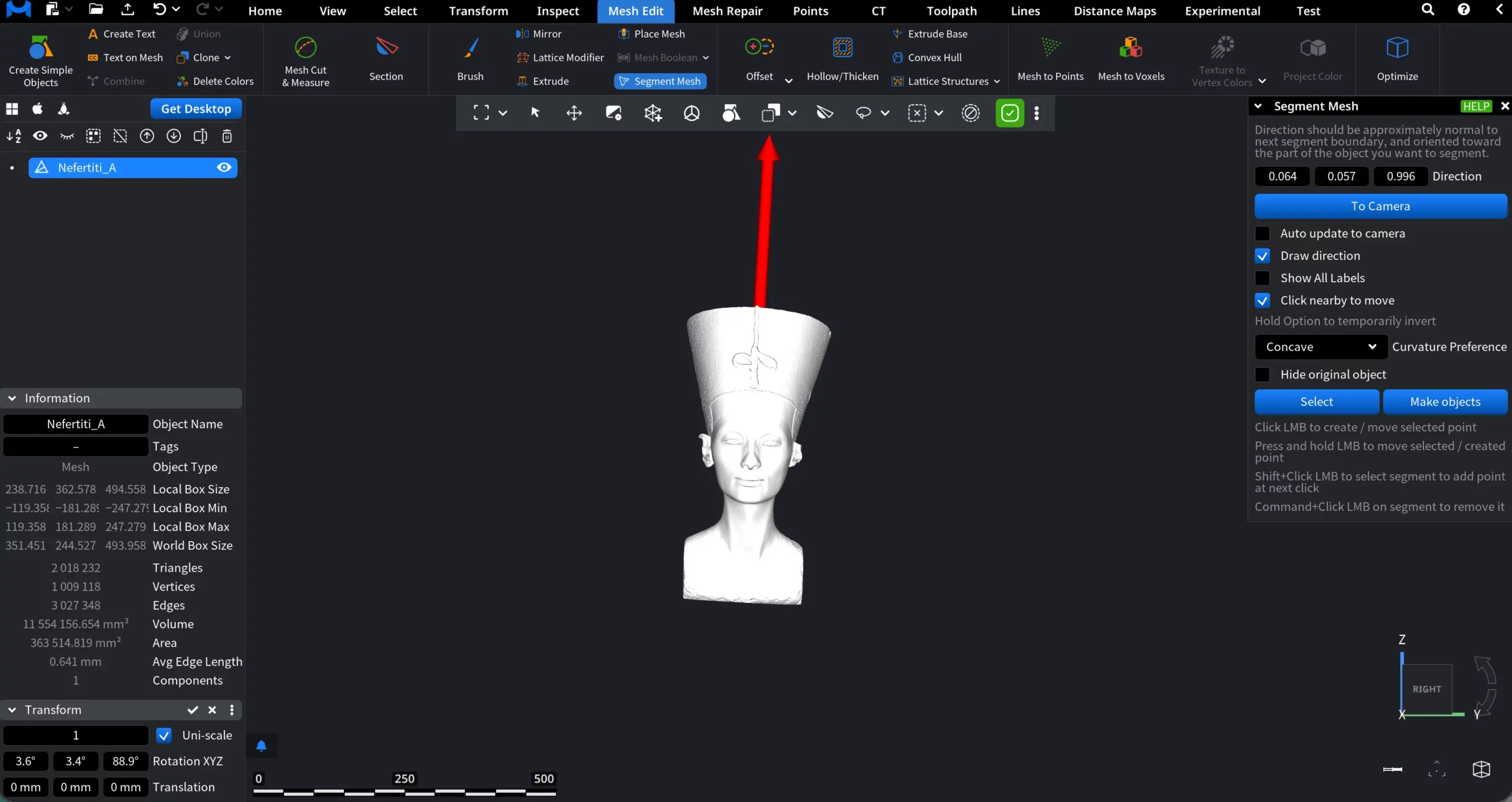Click the Mesh to Voxels icon
This screenshot has width=1512, height=802.
tap(1130, 48)
